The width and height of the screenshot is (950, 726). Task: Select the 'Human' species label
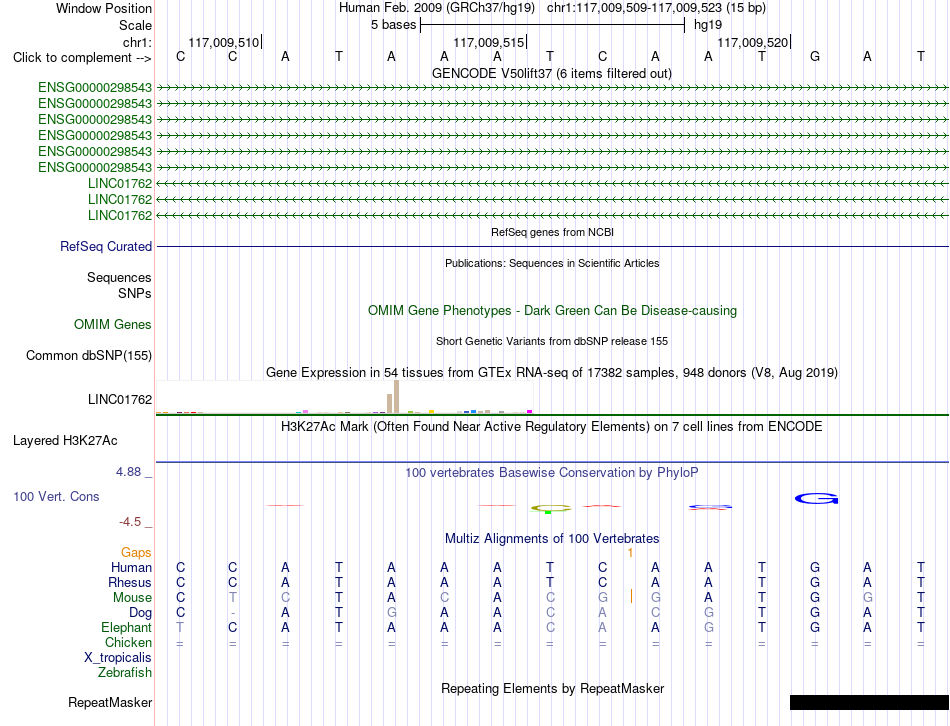click(131, 568)
